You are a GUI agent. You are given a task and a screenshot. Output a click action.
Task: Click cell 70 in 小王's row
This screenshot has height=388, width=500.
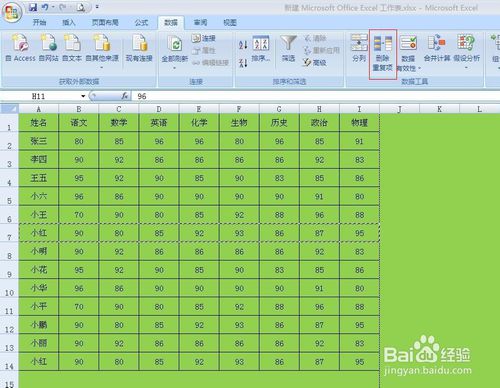click(79, 215)
